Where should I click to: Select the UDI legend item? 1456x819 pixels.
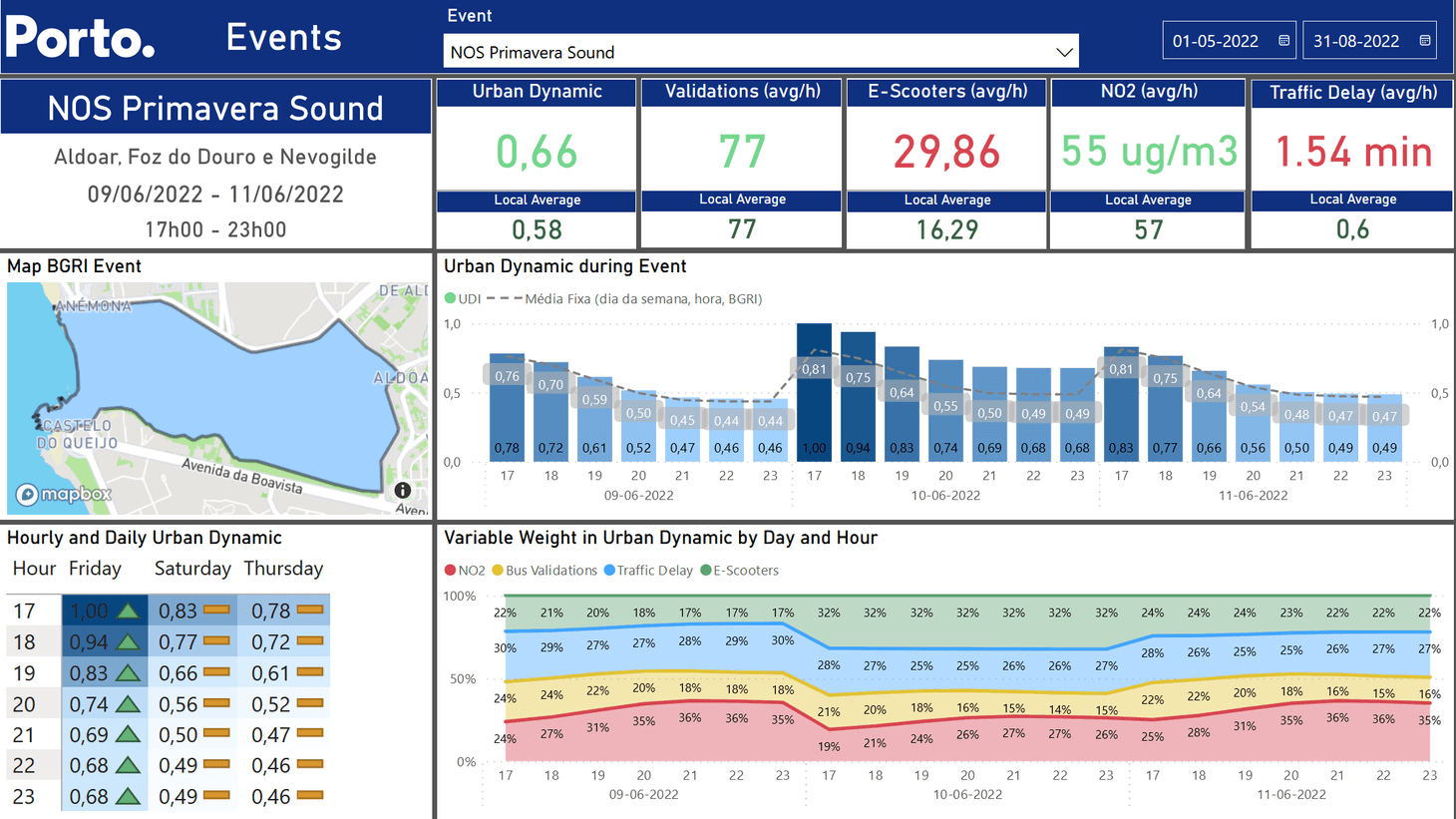coord(463,298)
